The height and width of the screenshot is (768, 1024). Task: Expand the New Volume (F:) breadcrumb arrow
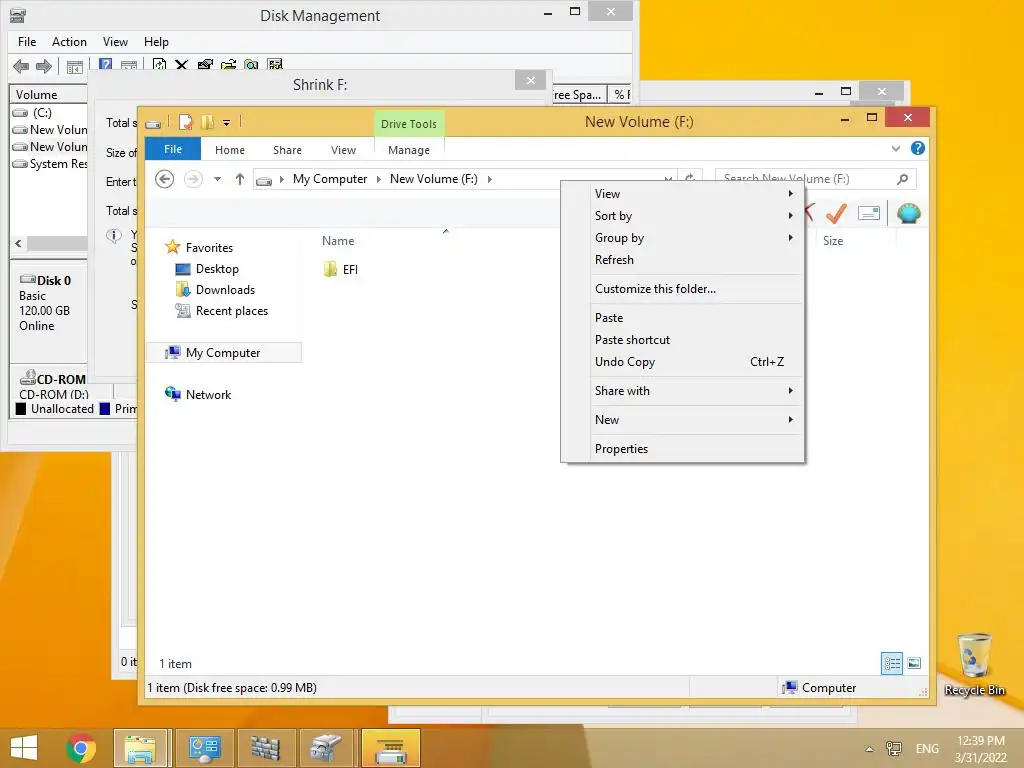[x=489, y=179]
